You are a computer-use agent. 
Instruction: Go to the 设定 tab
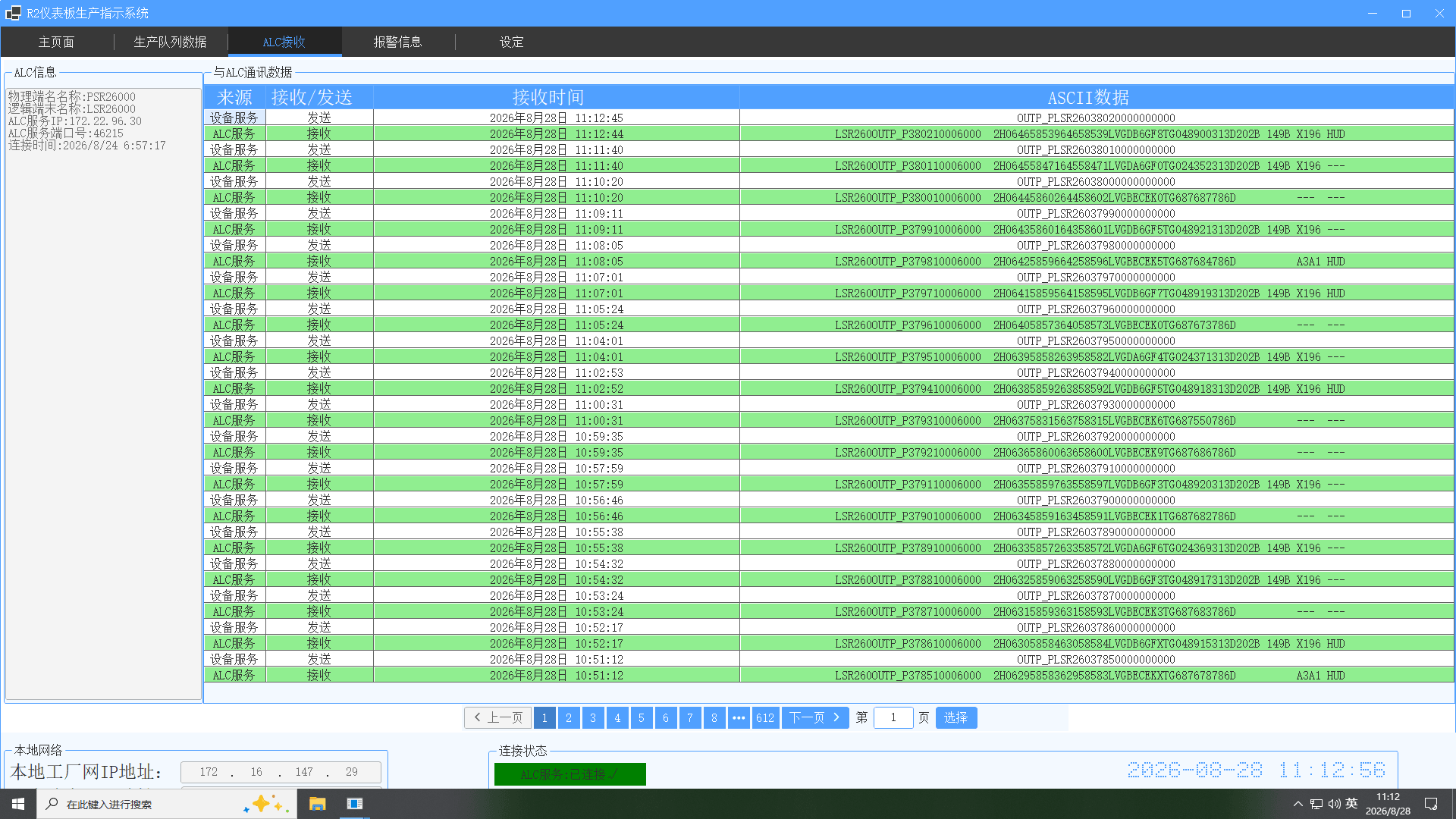(x=512, y=42)
